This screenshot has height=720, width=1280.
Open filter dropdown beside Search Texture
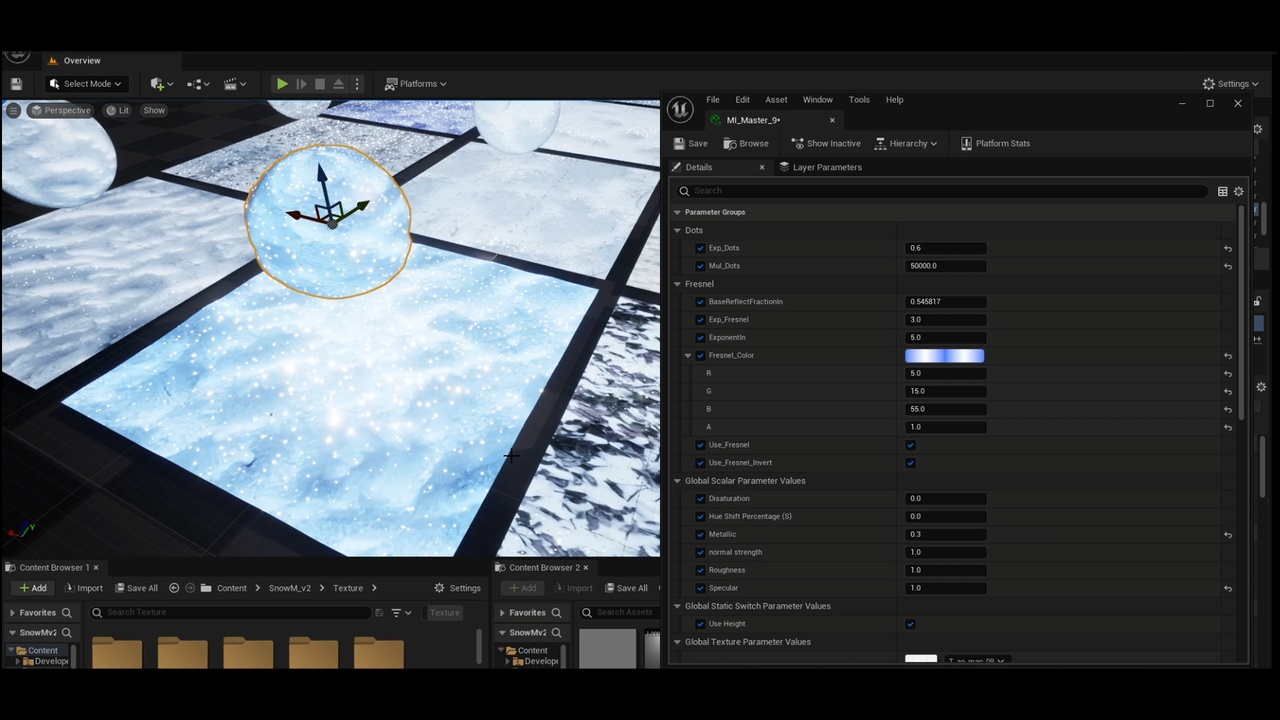(399, 612)
